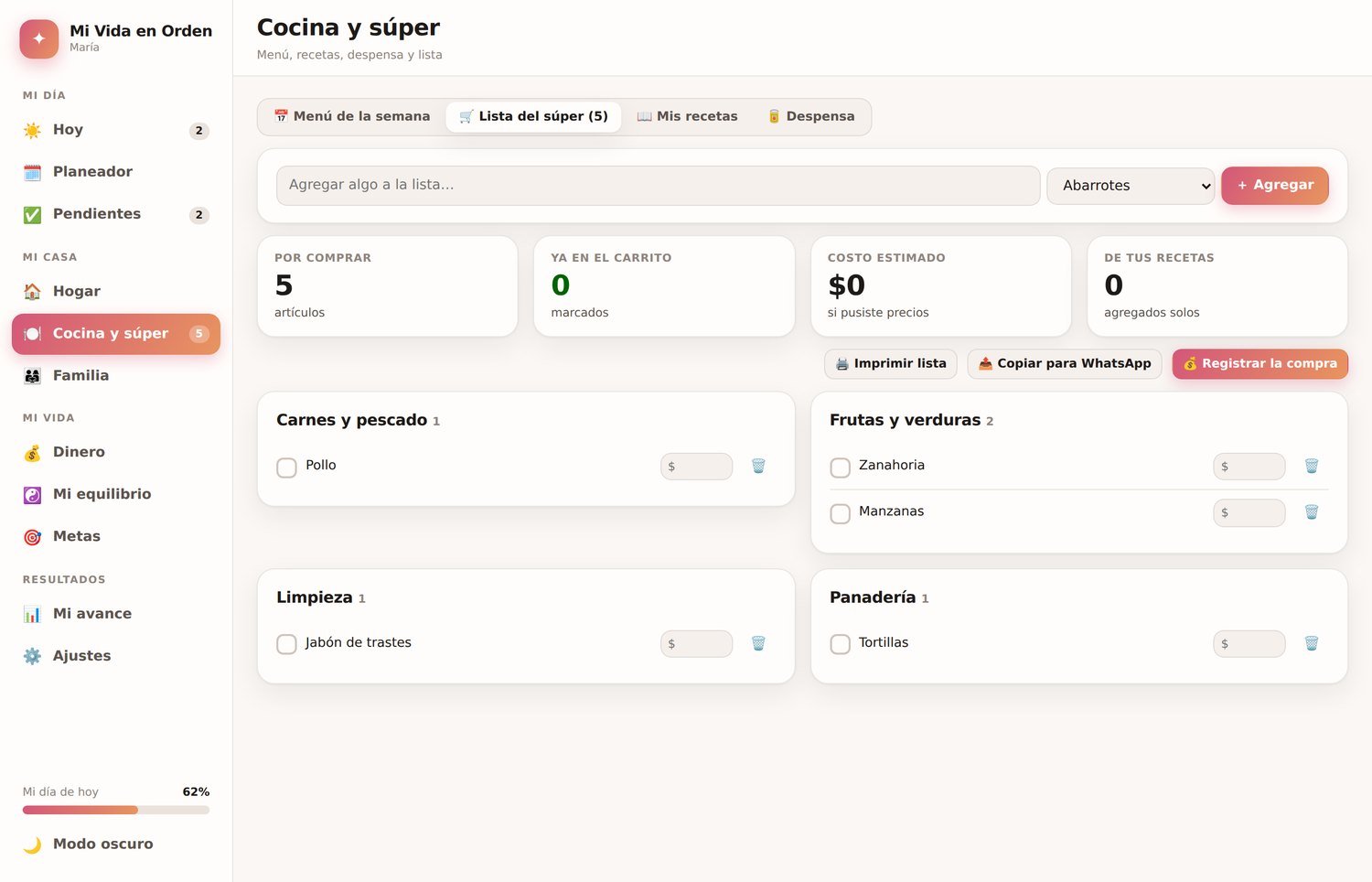Check off Jabón de trastes
The image size is (1372, 882).
point(287,644)
